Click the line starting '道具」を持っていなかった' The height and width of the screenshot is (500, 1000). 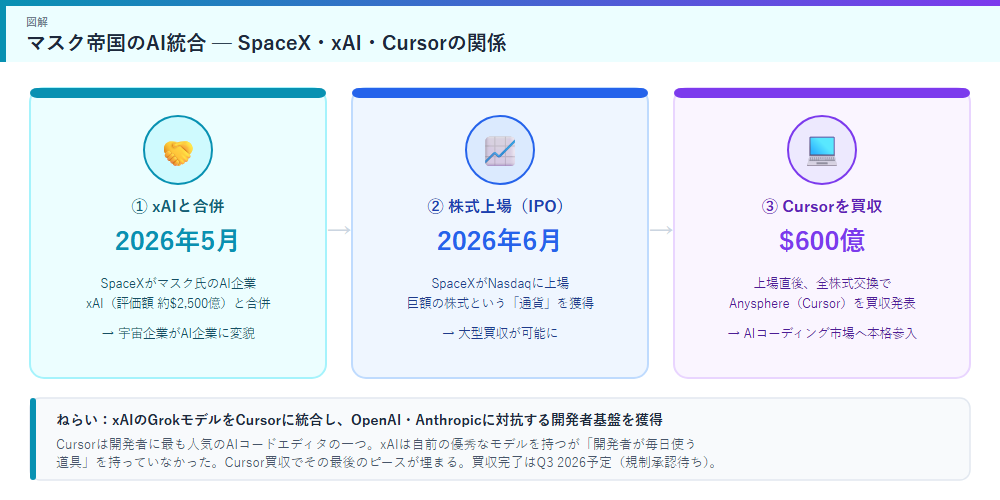[x=386, y=462]
